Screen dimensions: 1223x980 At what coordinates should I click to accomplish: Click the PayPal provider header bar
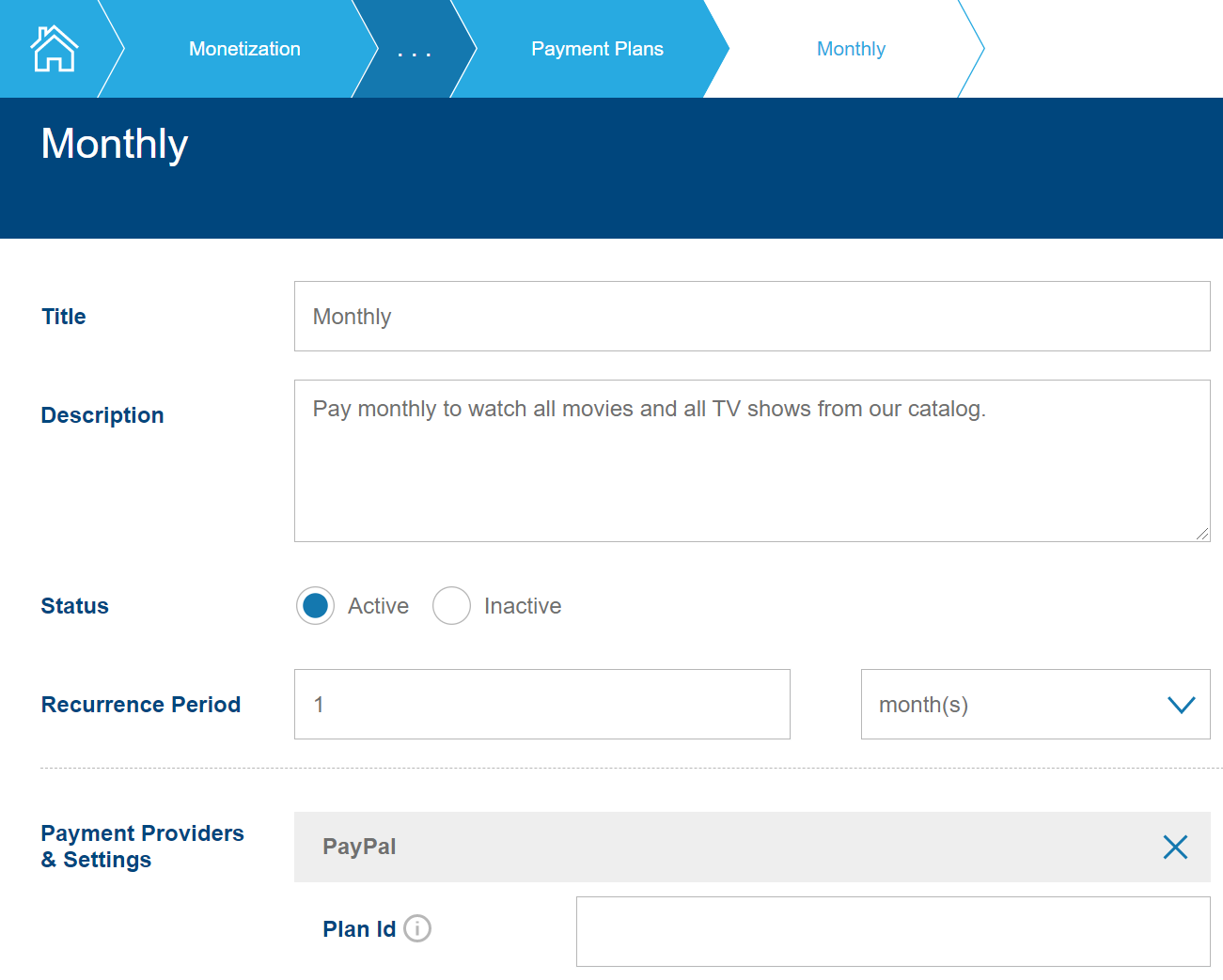point(714,847)
